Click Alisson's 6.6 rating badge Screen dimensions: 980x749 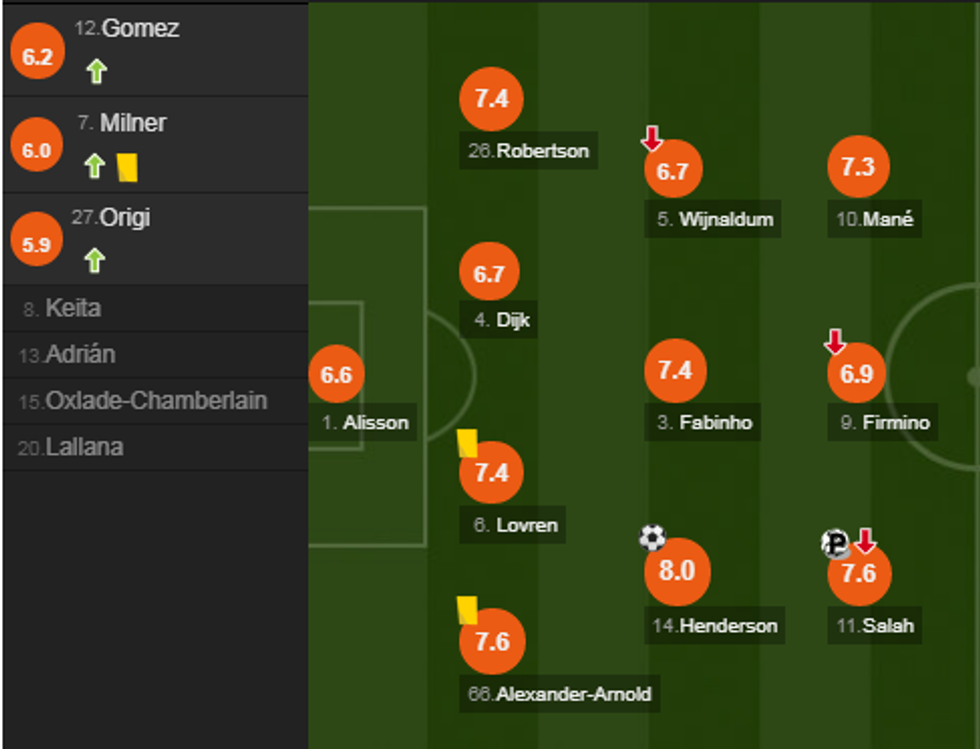[x=336, y=375]
